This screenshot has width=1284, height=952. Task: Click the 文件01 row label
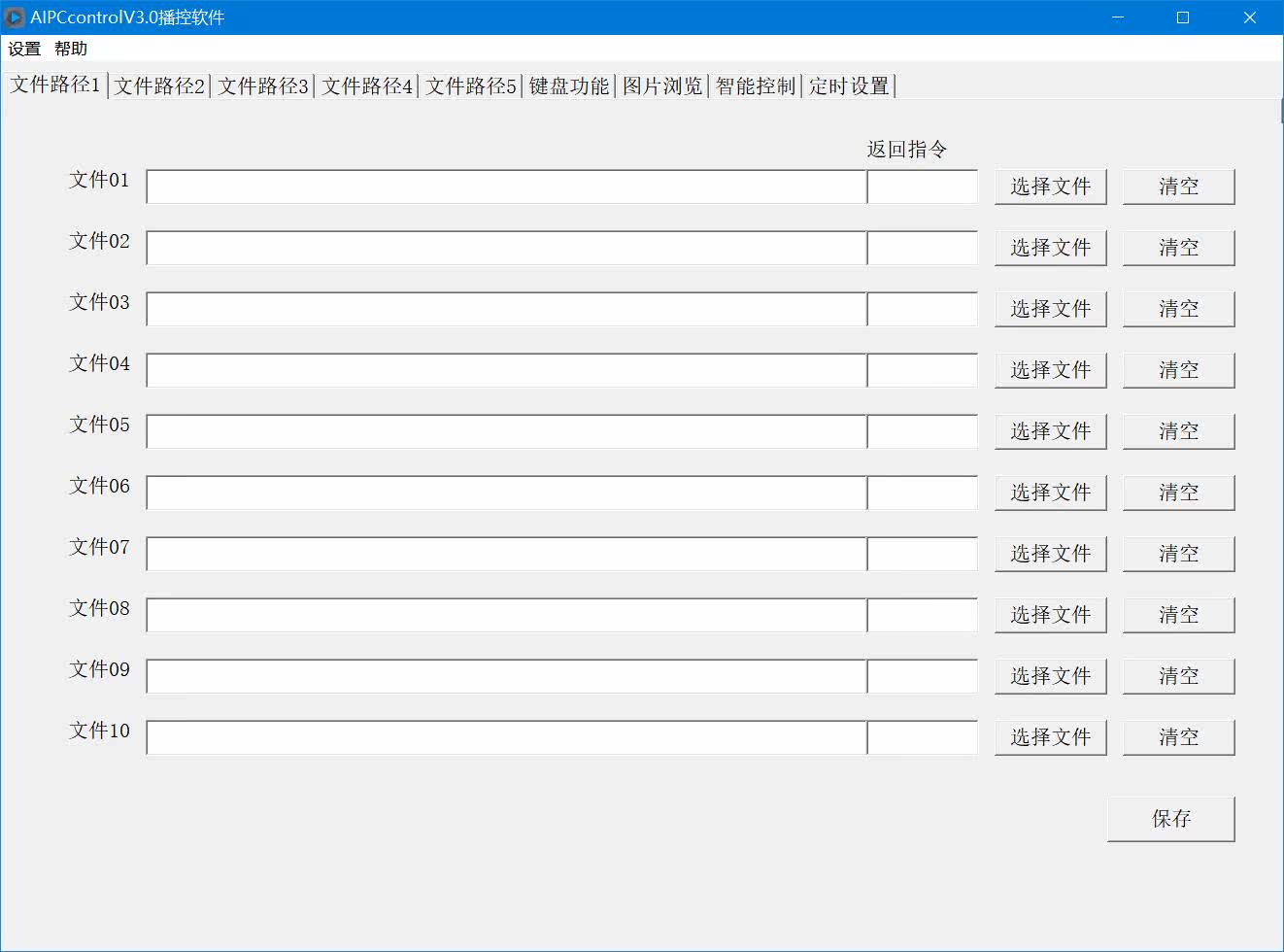(x=99, y=180)
